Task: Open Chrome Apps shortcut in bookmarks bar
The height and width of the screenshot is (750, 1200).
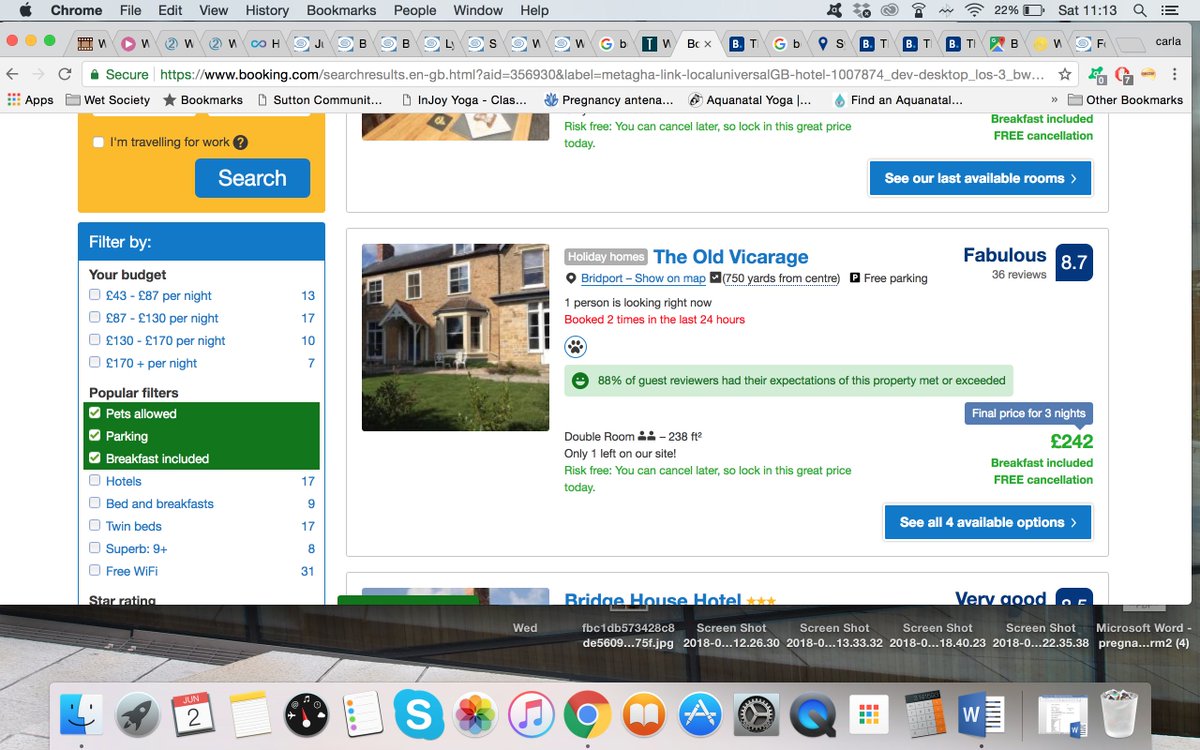Action: coord(30,100)
